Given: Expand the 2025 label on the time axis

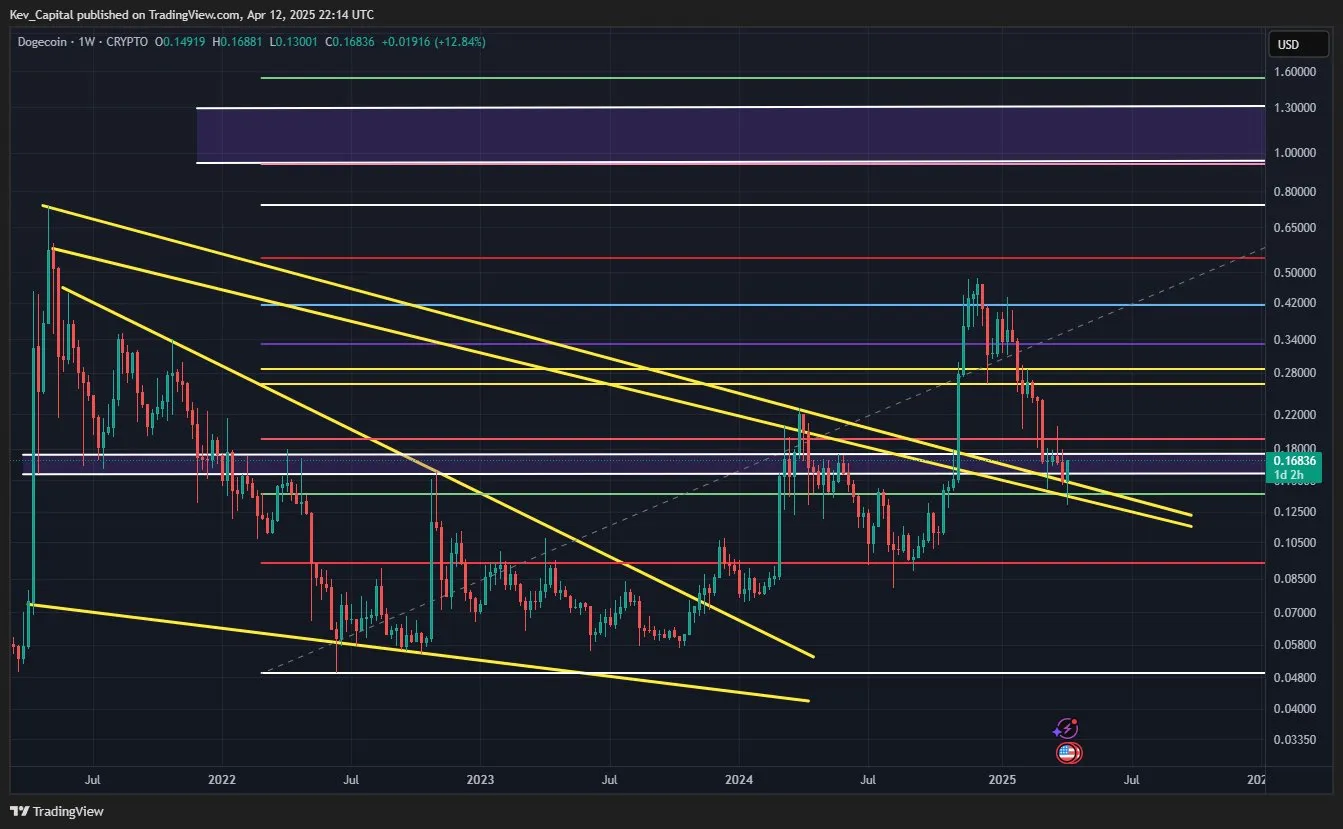Looking at the screenshot, I should [x=1005, y=779].
